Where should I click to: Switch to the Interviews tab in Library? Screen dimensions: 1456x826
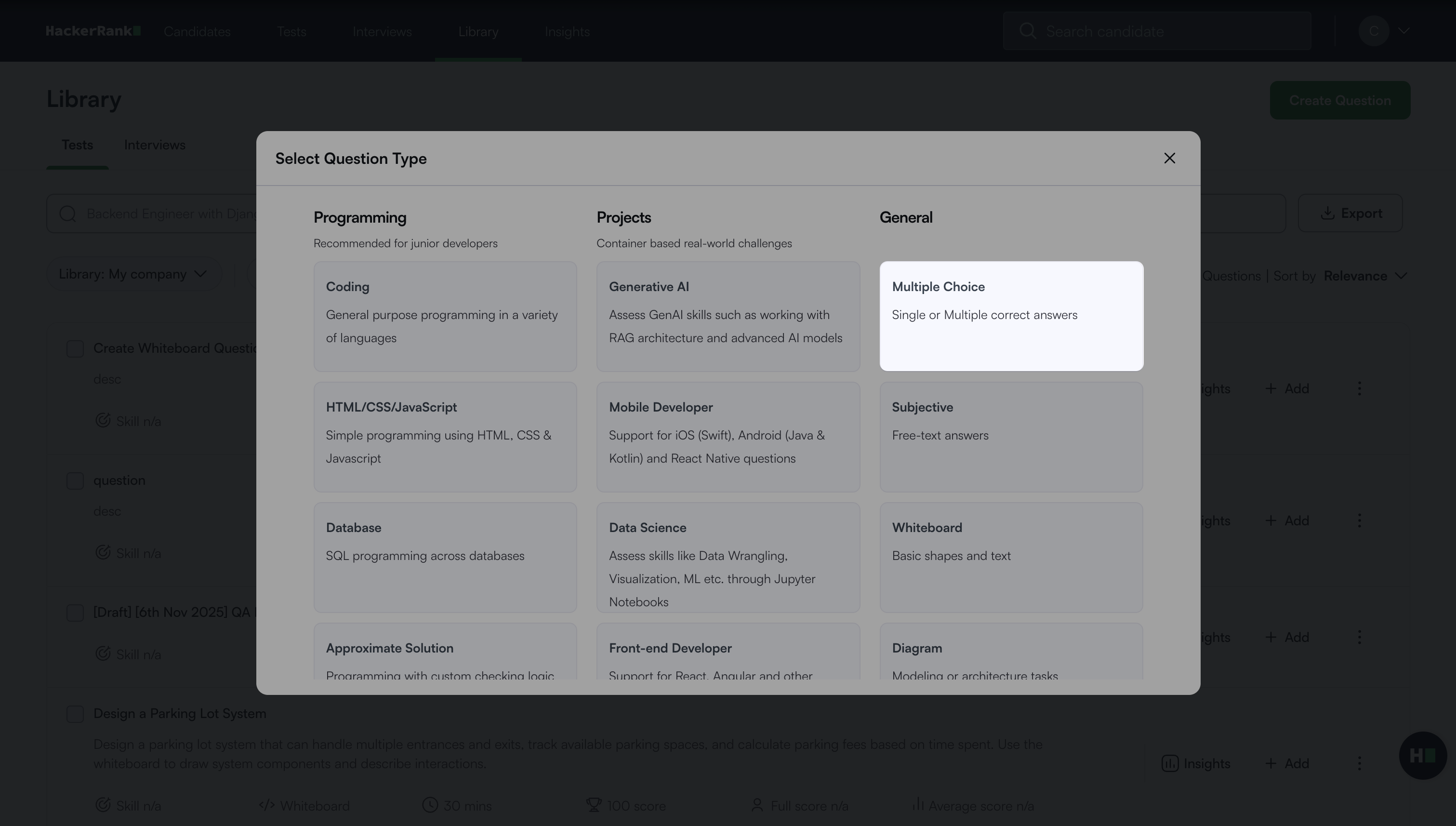click(154, 145)
